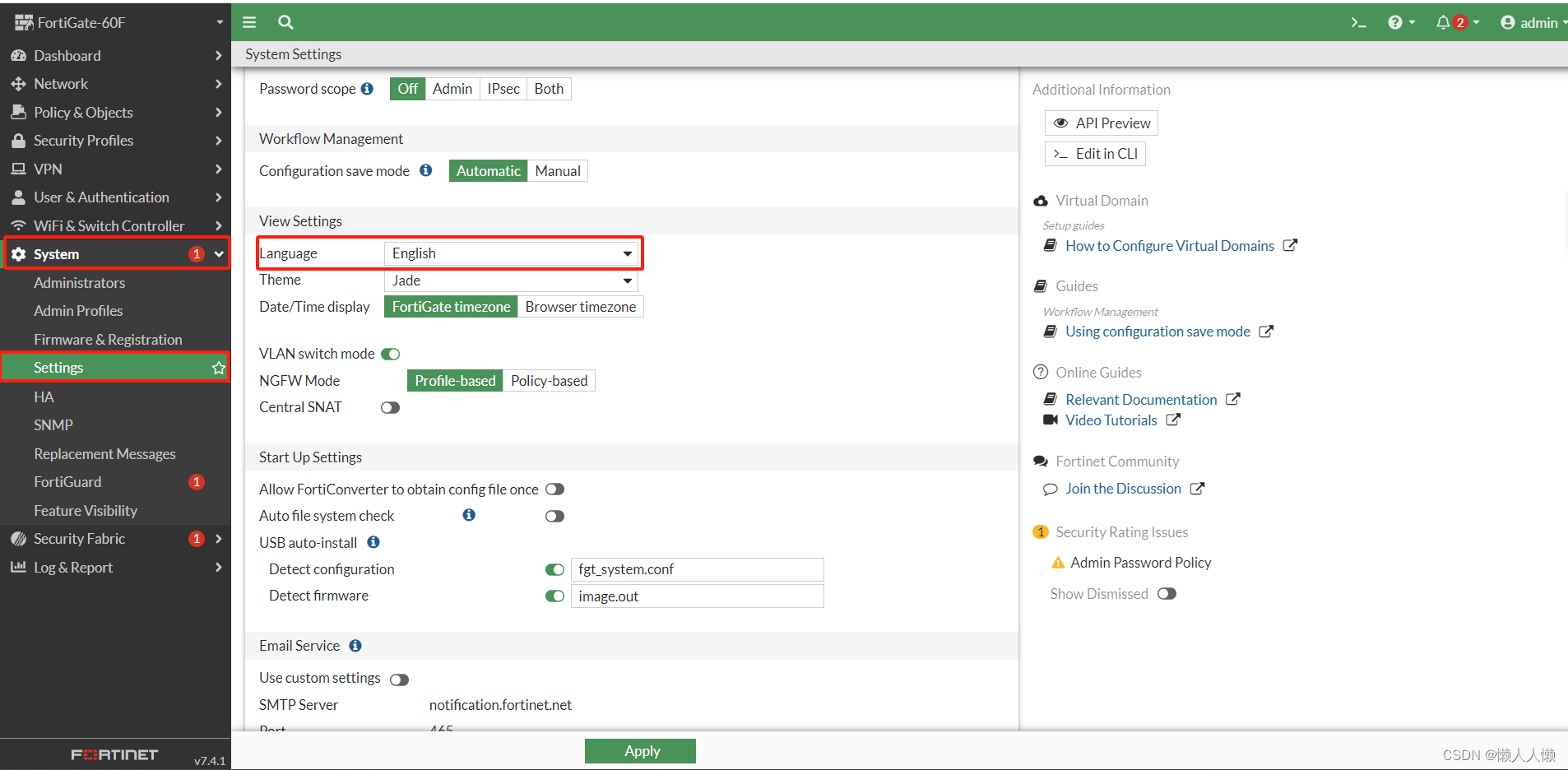
Task: Open the CLI console icon in the header
Action: (x=1358, y=23)
